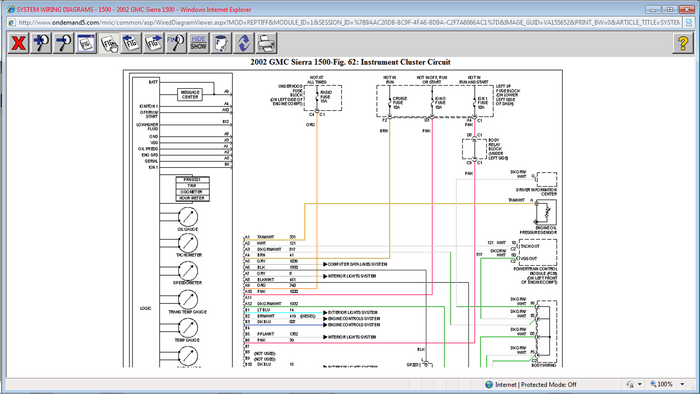Screen dimensions: 700x394
Task: Click the CRUISE FUSE symbol
Action: click(390, 103)
